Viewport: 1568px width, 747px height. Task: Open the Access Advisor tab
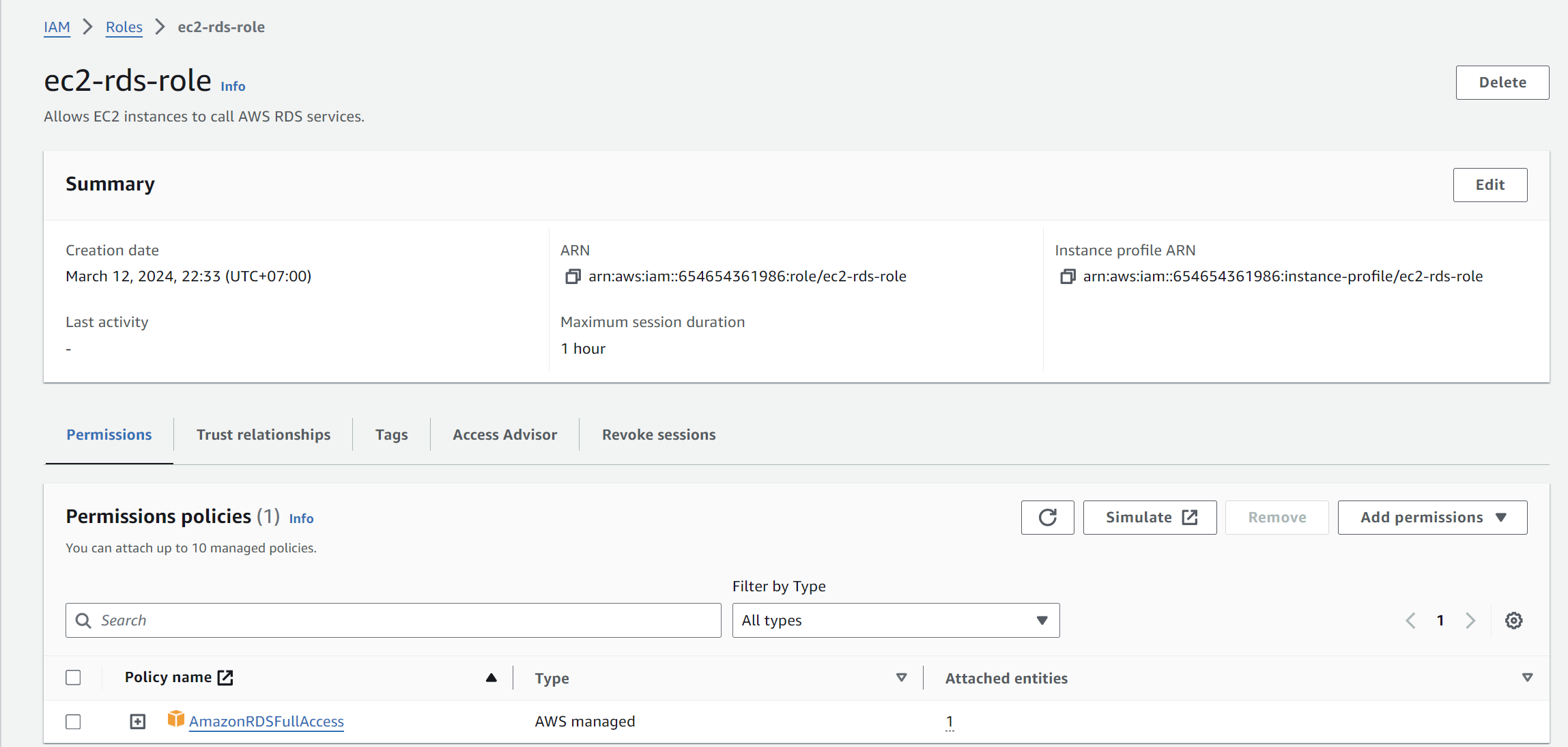pos(505,435)
